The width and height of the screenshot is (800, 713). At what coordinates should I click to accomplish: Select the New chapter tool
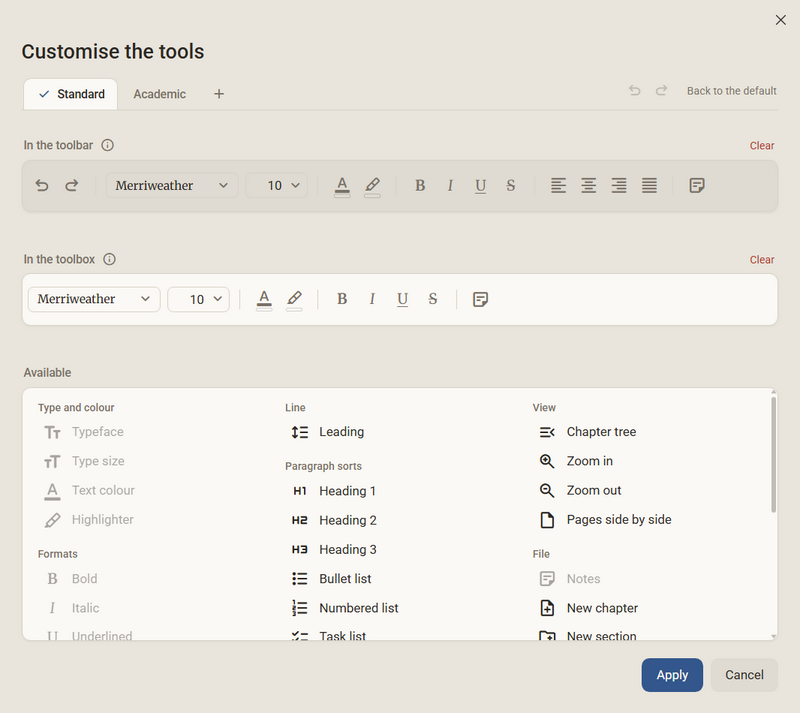pos(588,608)
